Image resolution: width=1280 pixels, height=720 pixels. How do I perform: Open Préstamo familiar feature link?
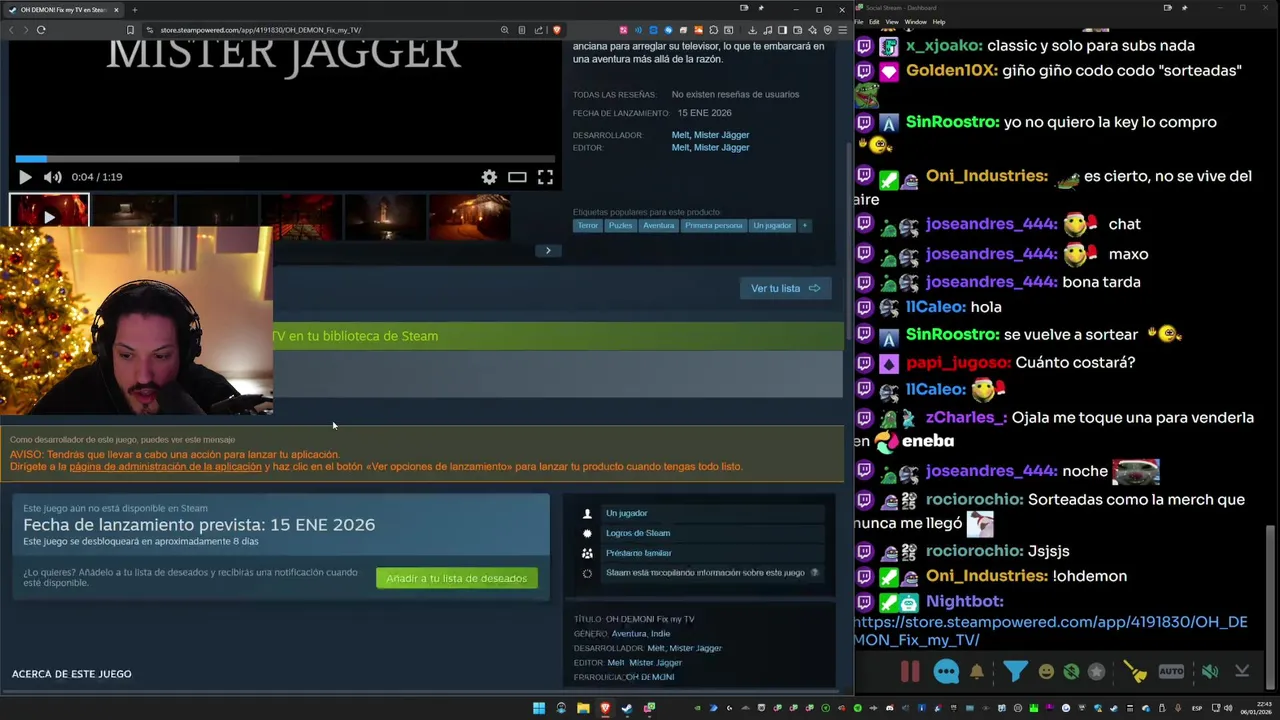coord(639,553)
